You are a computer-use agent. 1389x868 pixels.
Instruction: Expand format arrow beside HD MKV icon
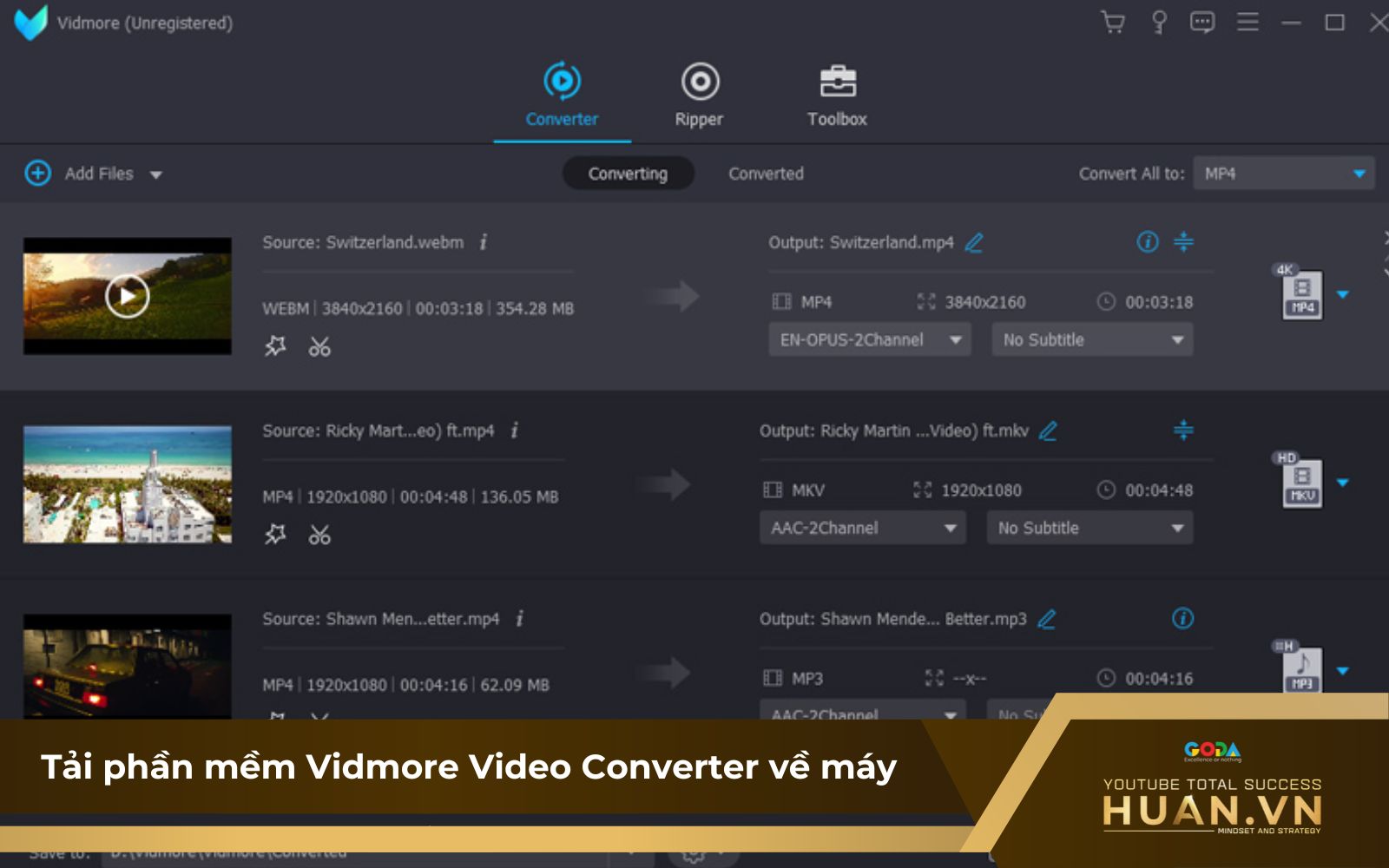click(1343, 483)
